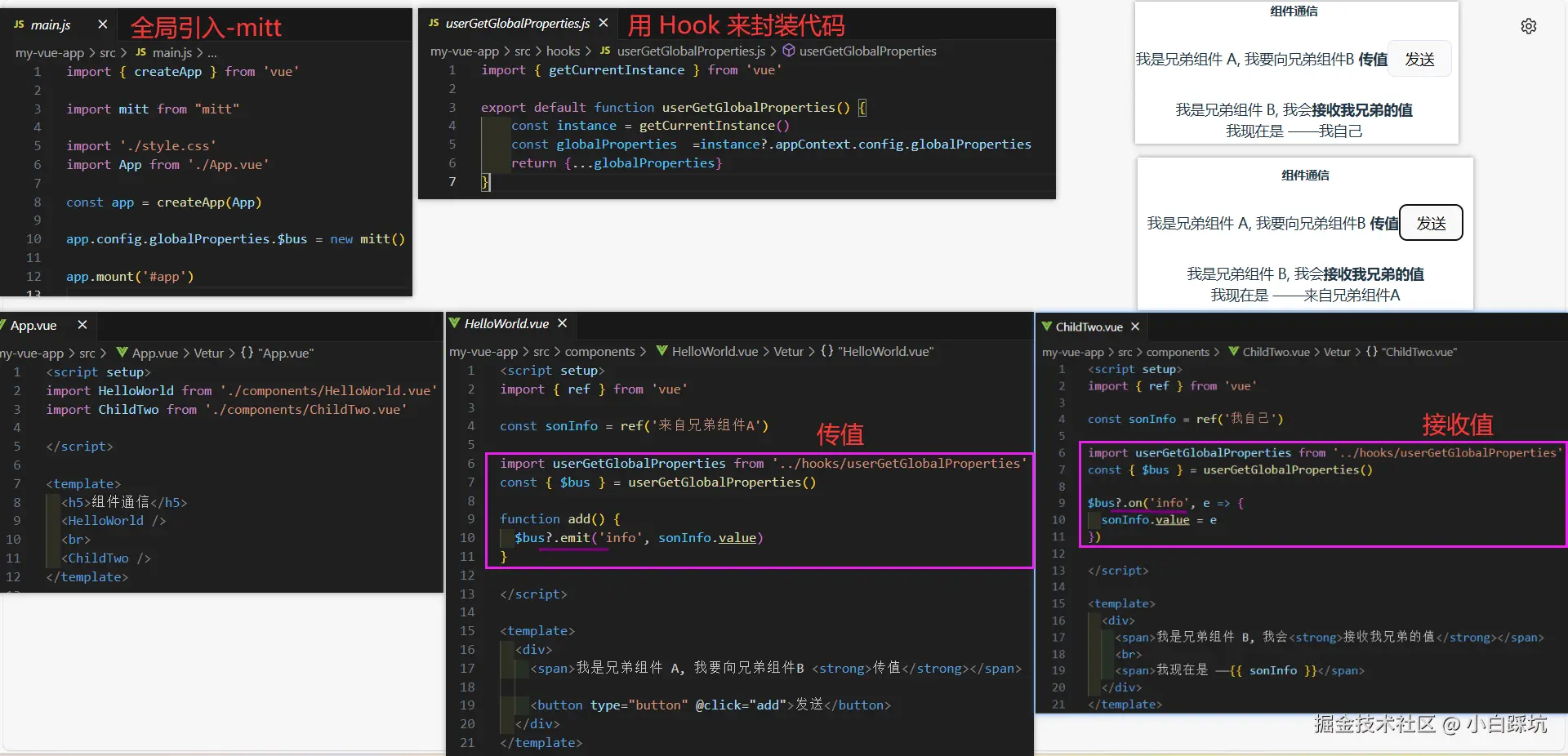Viewport: 1568px width, 756px height.
Task: Open the "ChildTwo.vue" quoted breadcrumb segment
Action: pos(1419,352)
